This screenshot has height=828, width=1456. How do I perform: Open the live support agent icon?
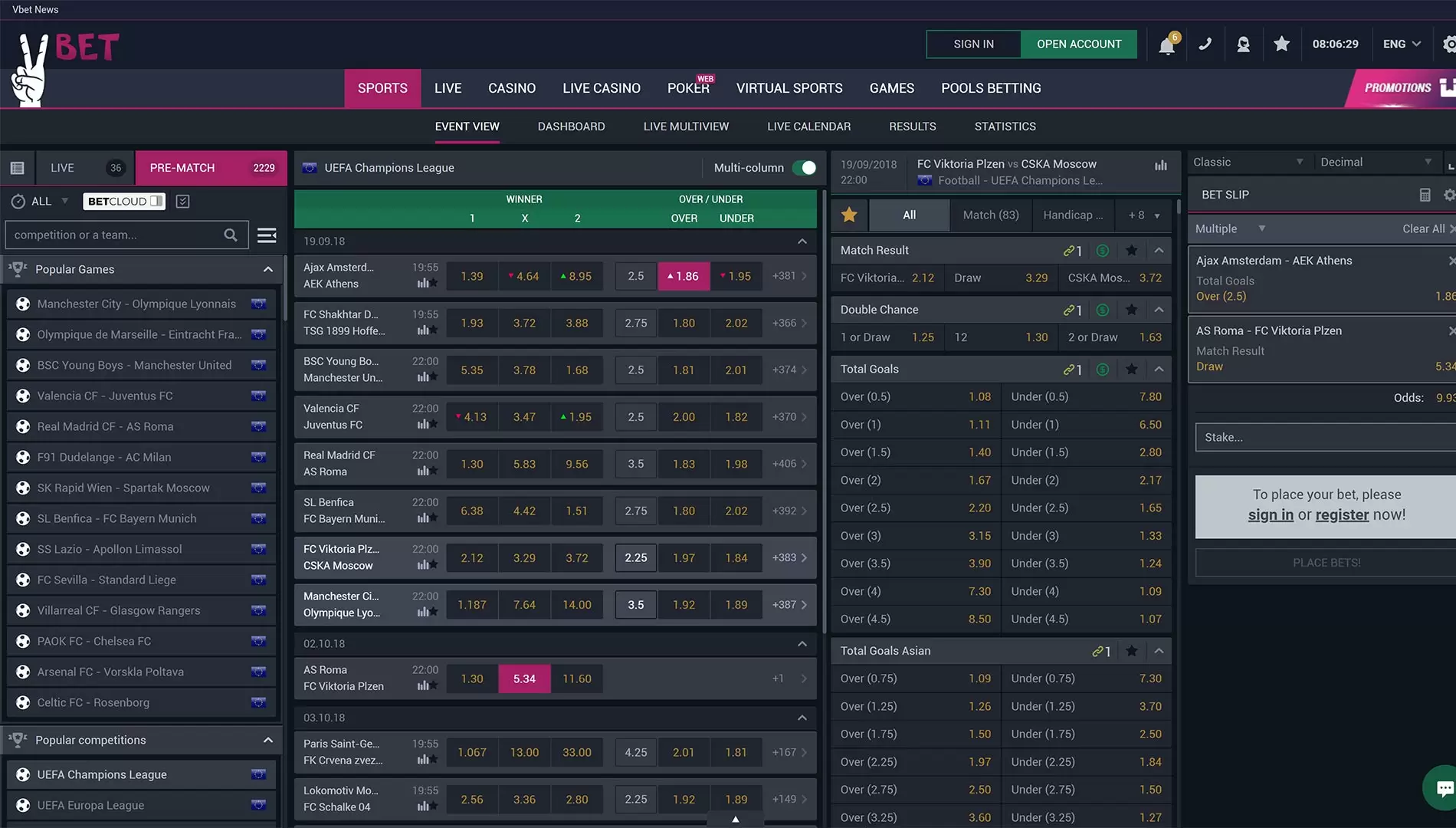pos(1243,44)
